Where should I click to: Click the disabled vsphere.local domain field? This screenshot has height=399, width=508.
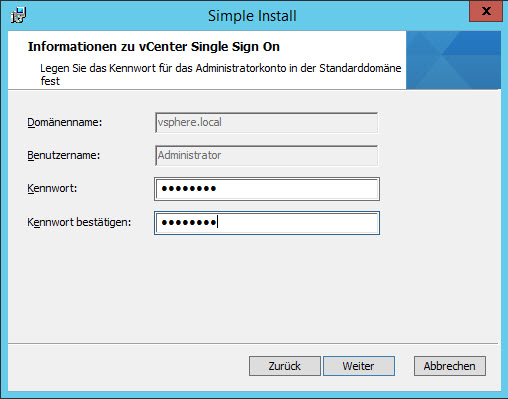point(267,123)
